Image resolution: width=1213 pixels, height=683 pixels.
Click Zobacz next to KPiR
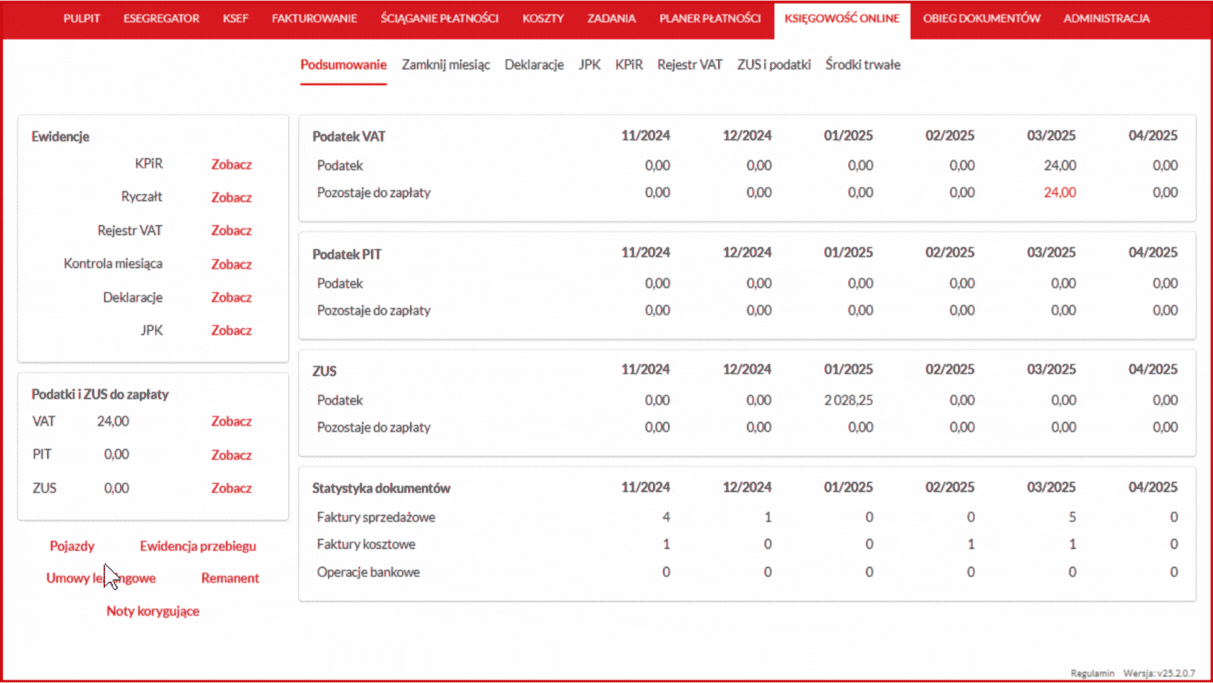pyautogui.click(x=231, y=164)
